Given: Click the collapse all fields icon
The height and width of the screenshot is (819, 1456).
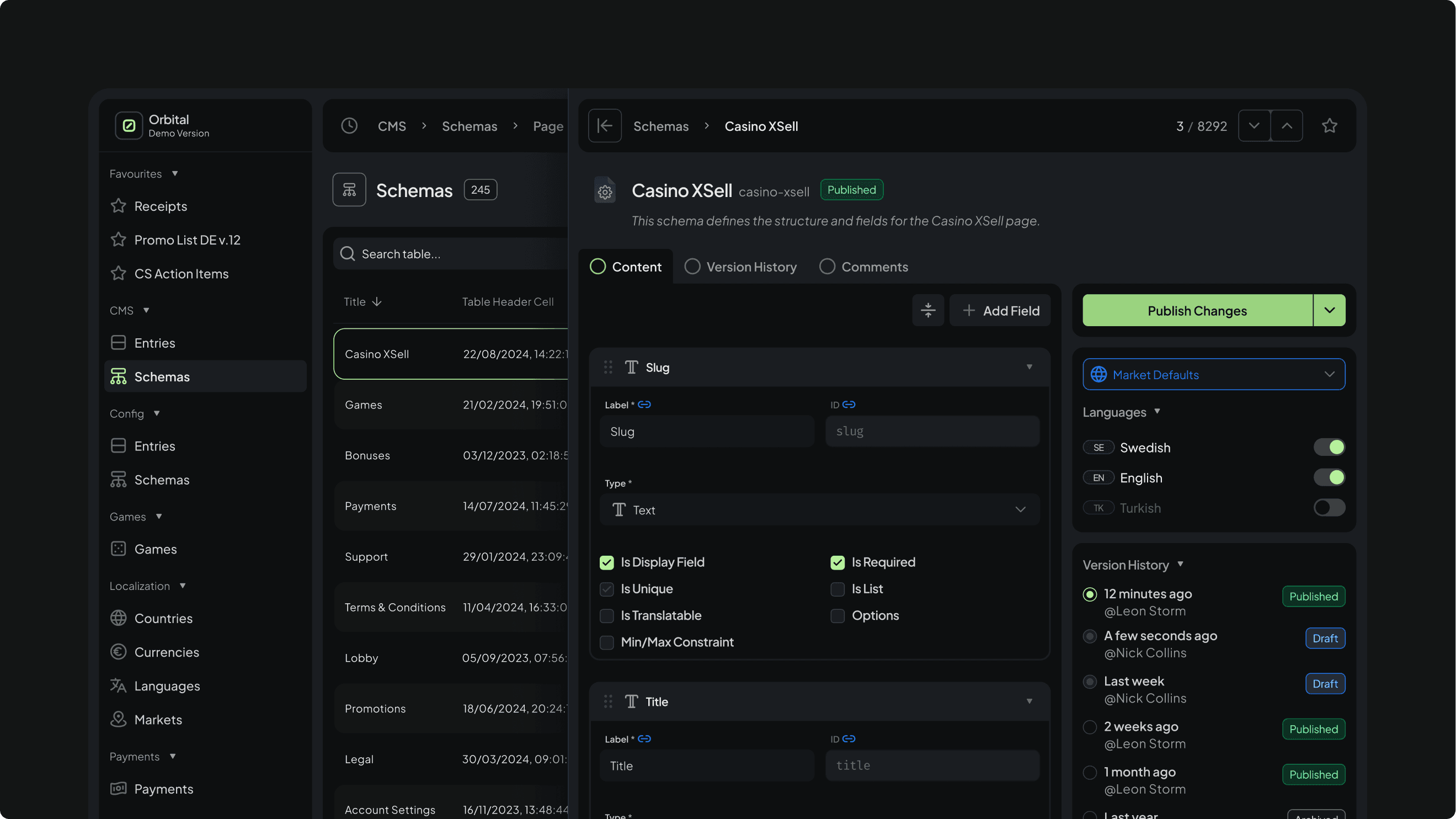Looking at the screenshot, I should [928, 310].
